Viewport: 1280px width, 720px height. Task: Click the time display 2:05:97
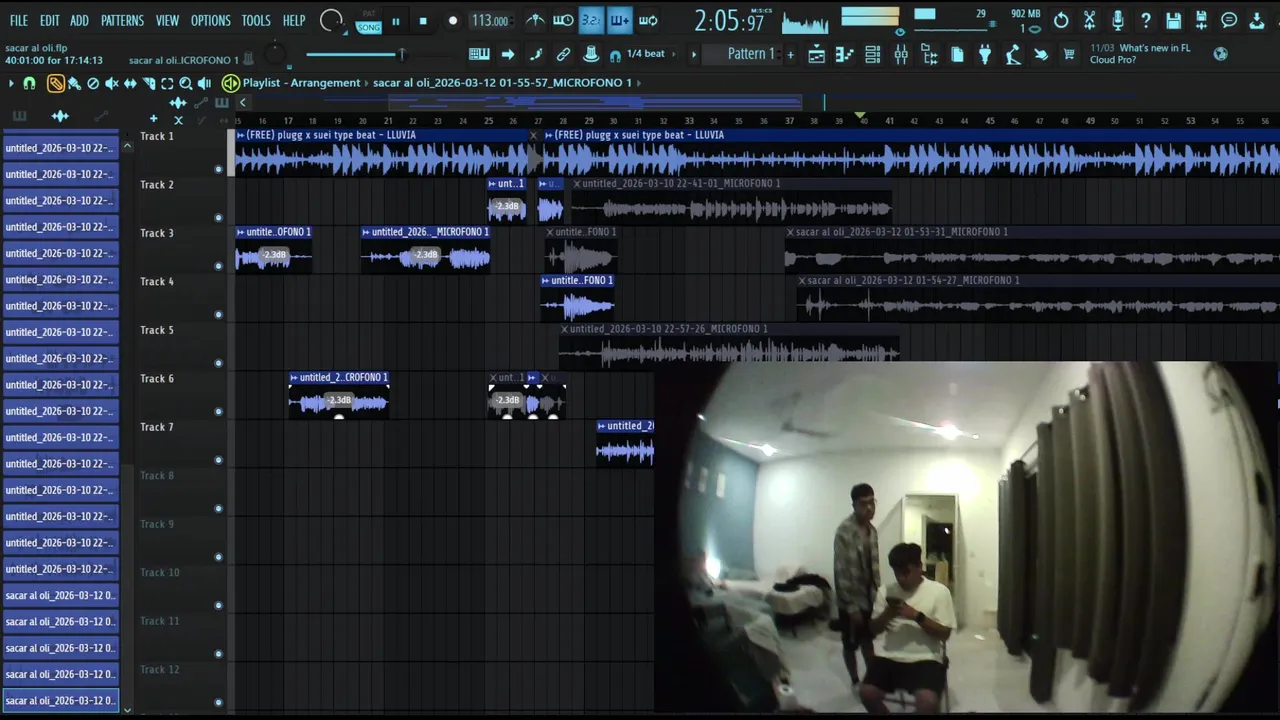pyautogui.click(x=729, y=22)
